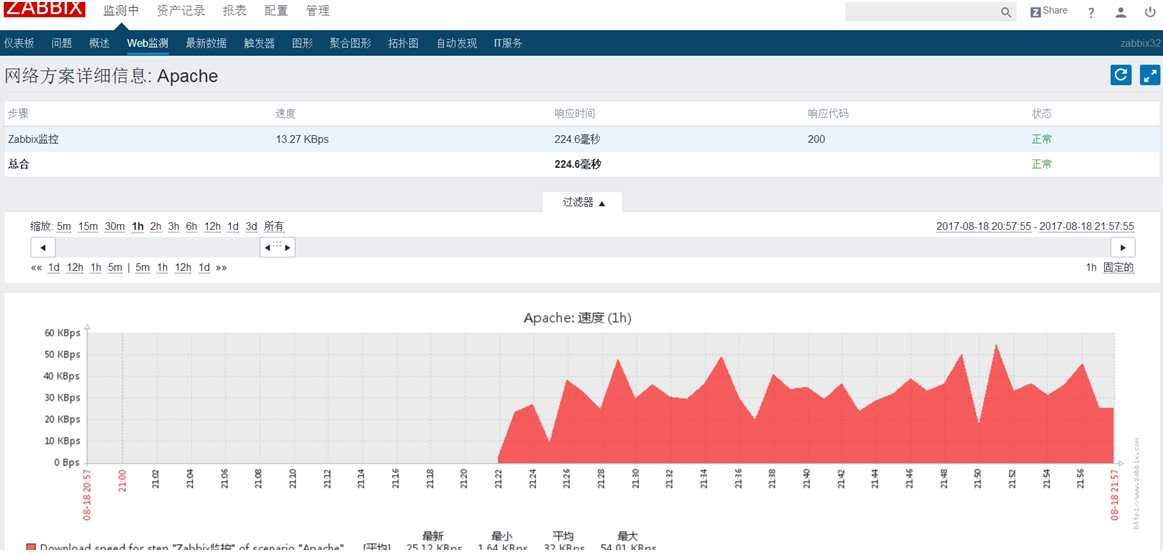The height and width of the screenshot is (556, 1163).
Task: Open the 管理 main menu
Action: tap(317, 11)
